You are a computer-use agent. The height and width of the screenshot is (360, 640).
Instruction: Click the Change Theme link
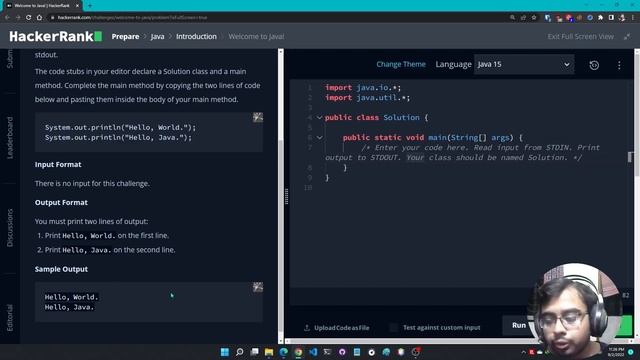point(401,64)
